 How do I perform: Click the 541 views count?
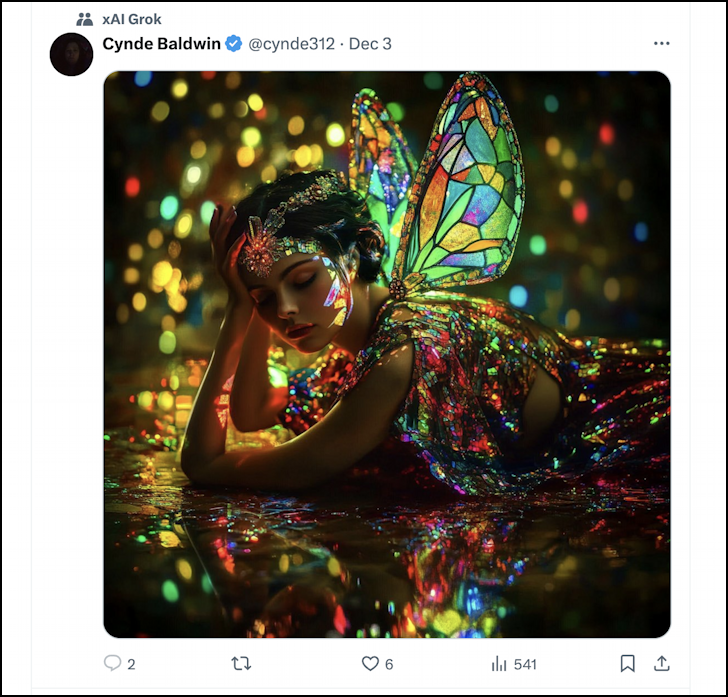click(525, 664)
